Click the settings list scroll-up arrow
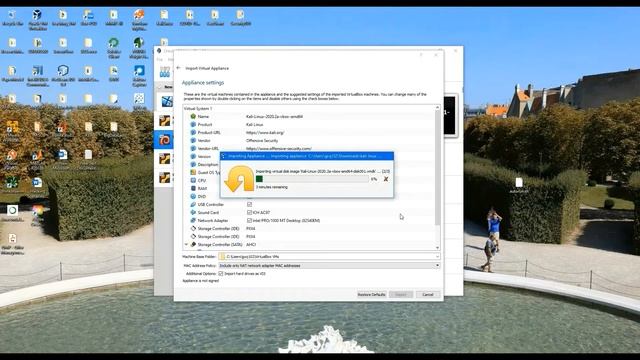Image resolution: width=640 pixels, height=360 pixels. pyautogui.click(x=438, y=108)
